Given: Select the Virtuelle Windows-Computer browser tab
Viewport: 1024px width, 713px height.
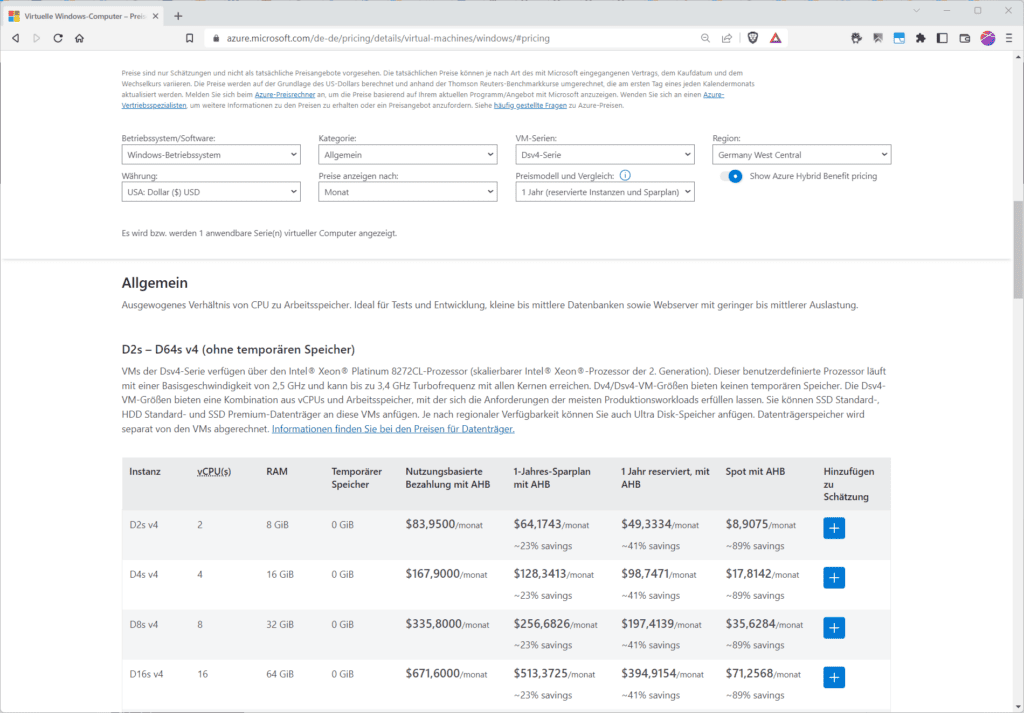Looking at the screenshot, I should (84, 16).
